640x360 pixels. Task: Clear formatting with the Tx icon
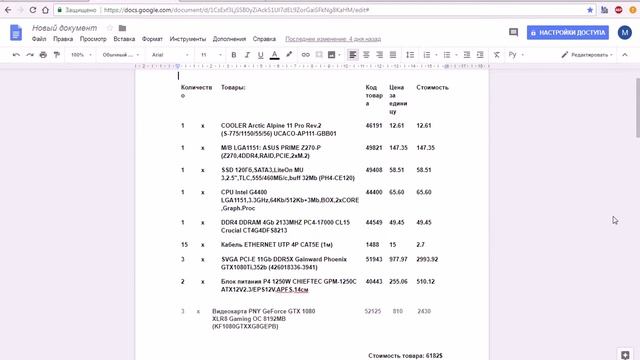click(496, 55)
